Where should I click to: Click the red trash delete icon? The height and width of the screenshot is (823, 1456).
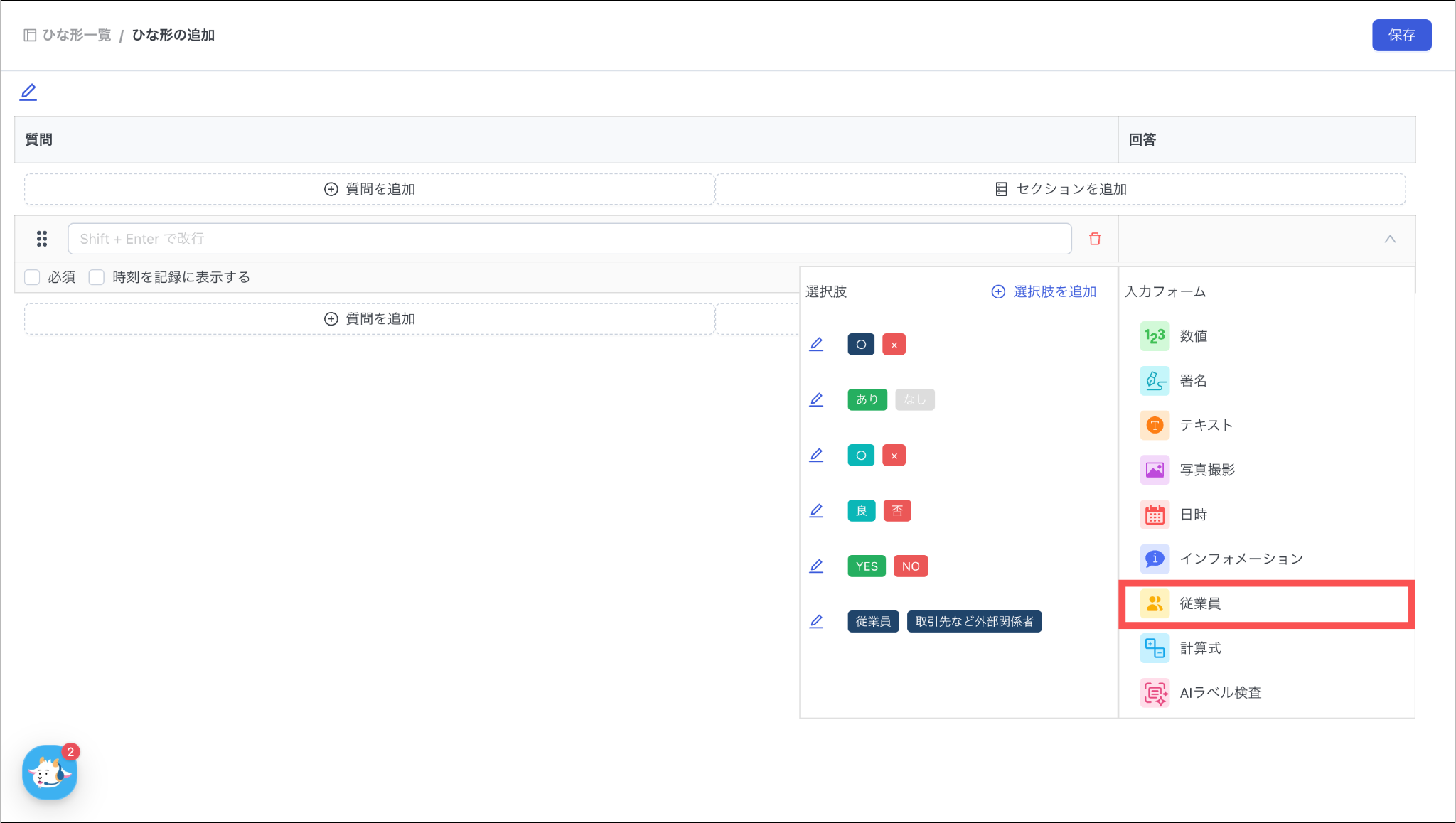tap(1095, 239)
